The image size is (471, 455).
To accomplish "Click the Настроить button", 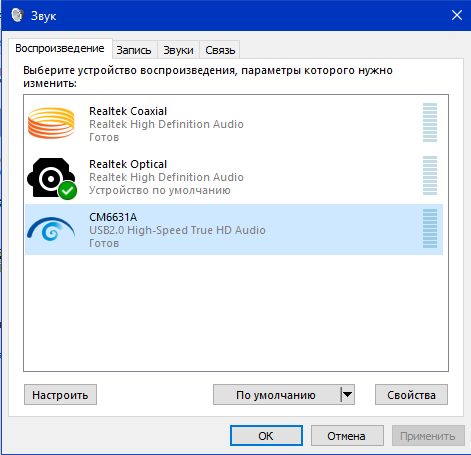I will (60, 395).
